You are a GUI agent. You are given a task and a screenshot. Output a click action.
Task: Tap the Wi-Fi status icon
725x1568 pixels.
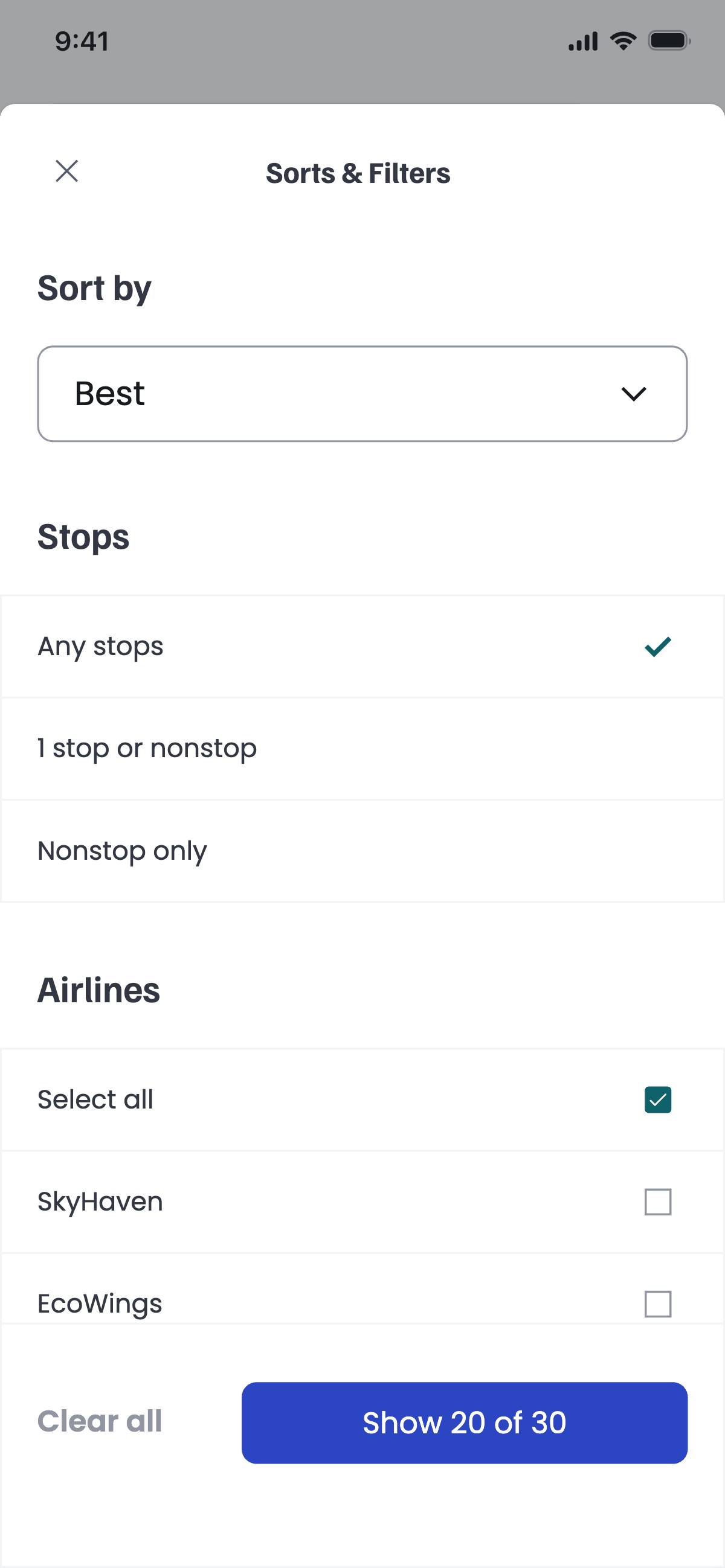tap(623, 41)
